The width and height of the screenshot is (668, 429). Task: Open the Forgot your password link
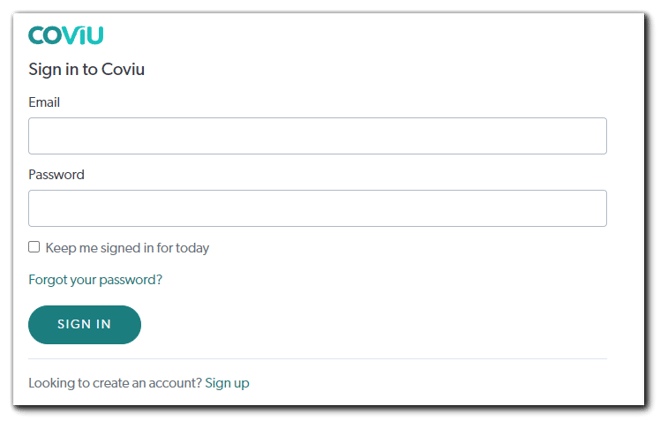click(95, 280)
